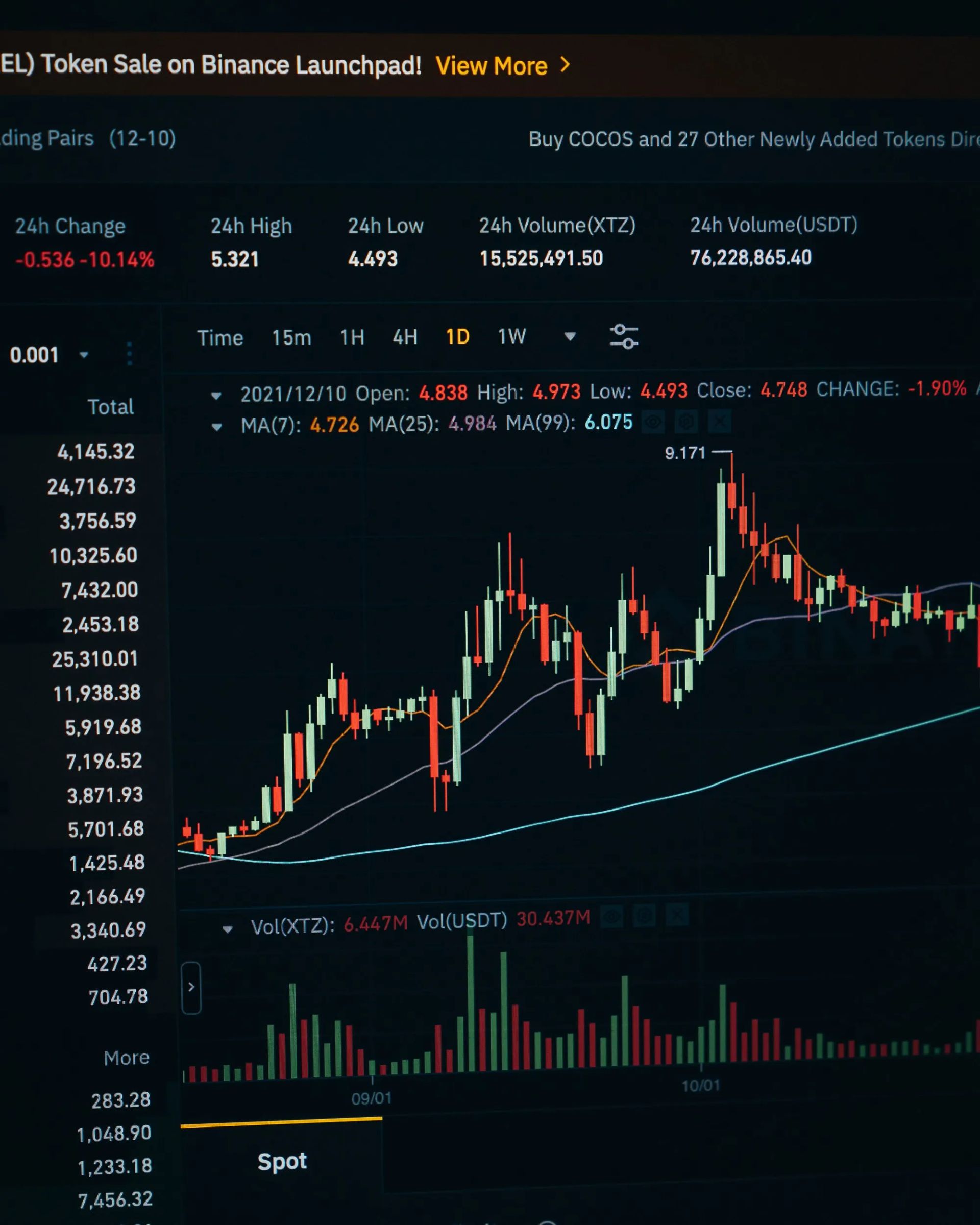980x1225 pixels.
Task: Click the three-dot menu beside 0.001
Action: [130, 353]
